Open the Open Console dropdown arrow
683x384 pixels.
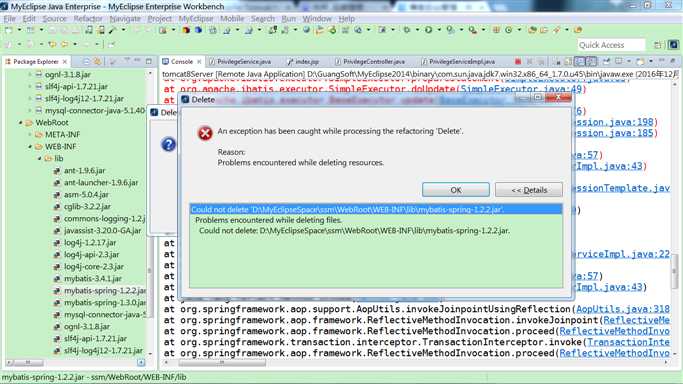tap(650, 61)
